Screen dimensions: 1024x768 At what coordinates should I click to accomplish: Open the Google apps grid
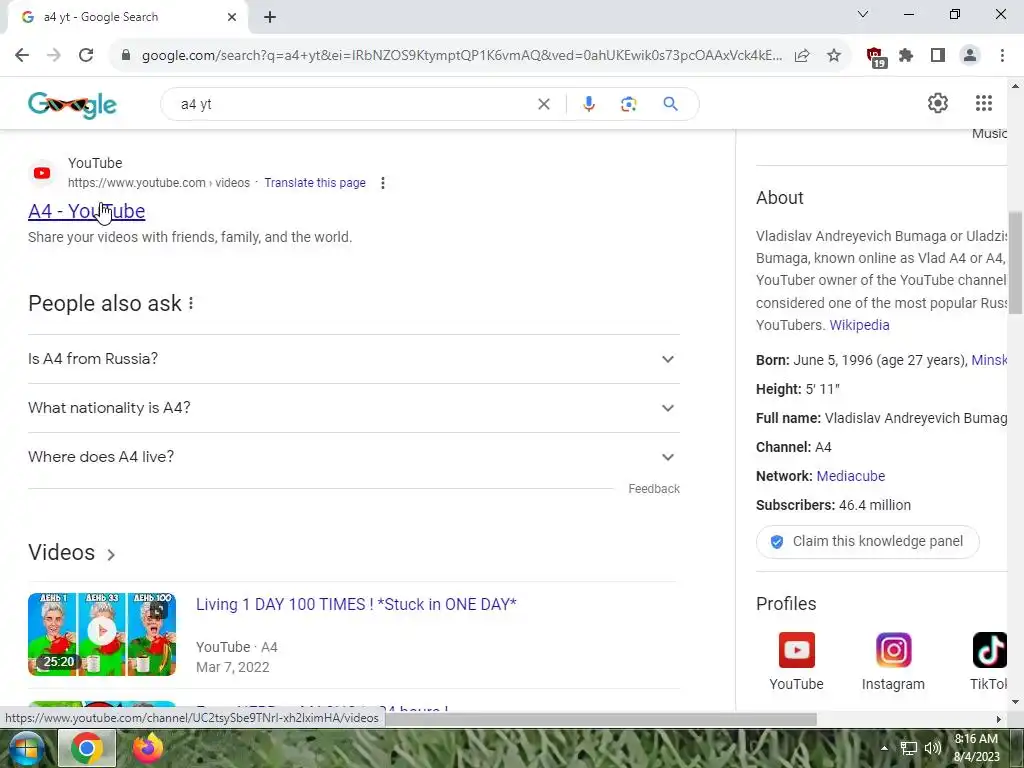tap(984, 103)
